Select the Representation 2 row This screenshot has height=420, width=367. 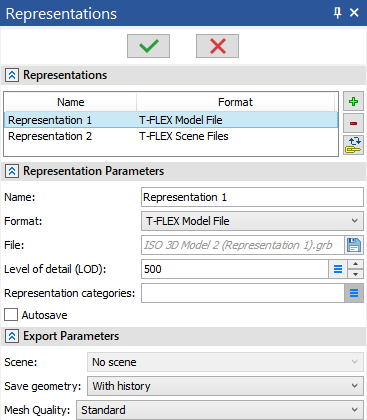pos(171,136)
